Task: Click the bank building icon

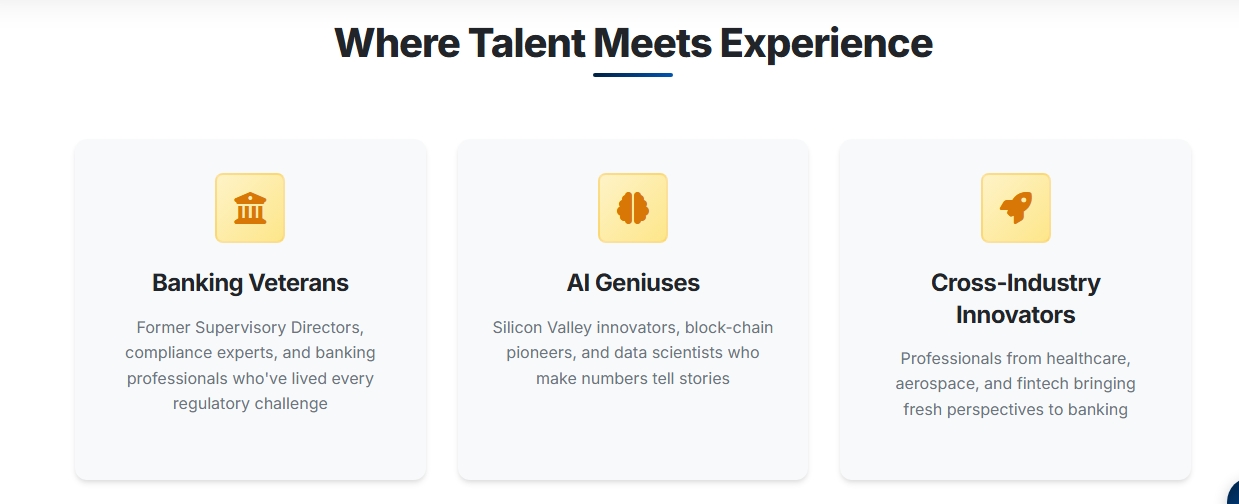Action: tap(250, 208)
